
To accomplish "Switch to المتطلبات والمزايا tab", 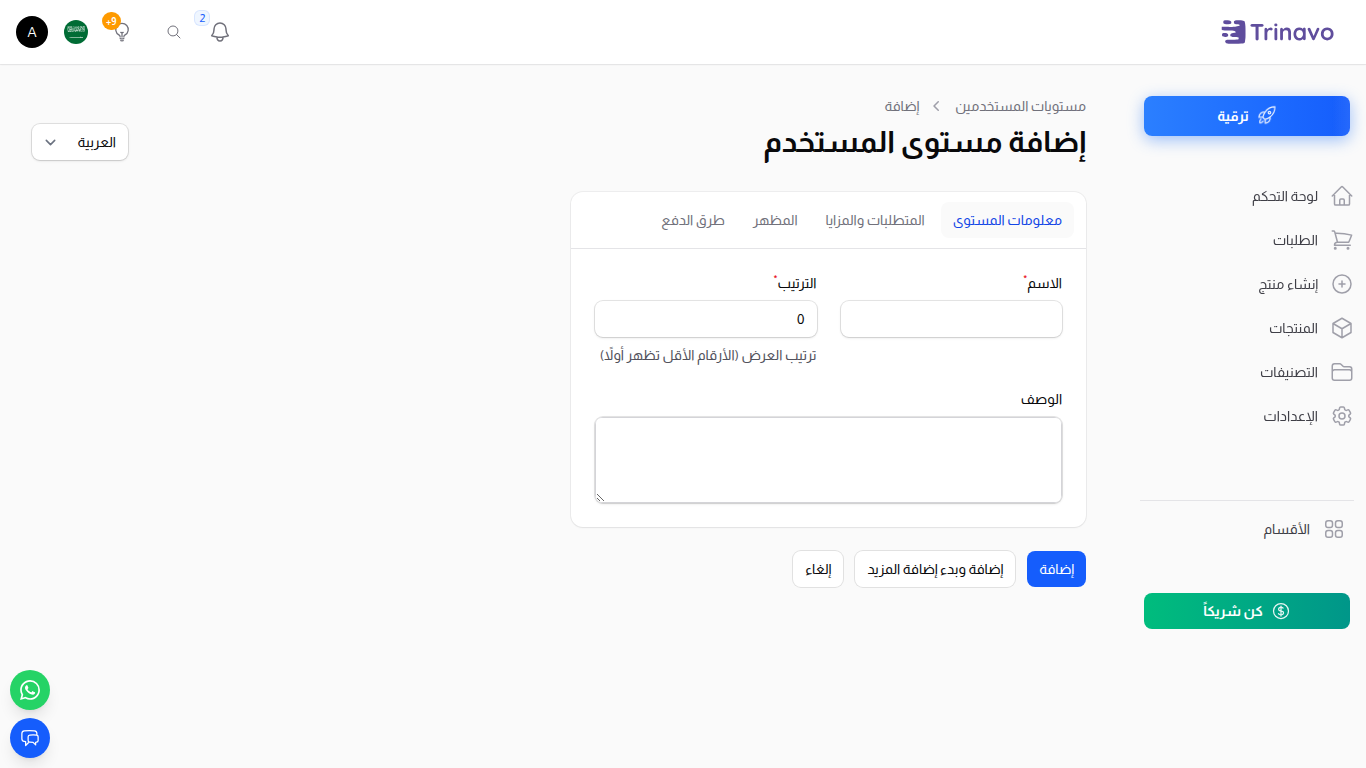I will tap(875, 220).
